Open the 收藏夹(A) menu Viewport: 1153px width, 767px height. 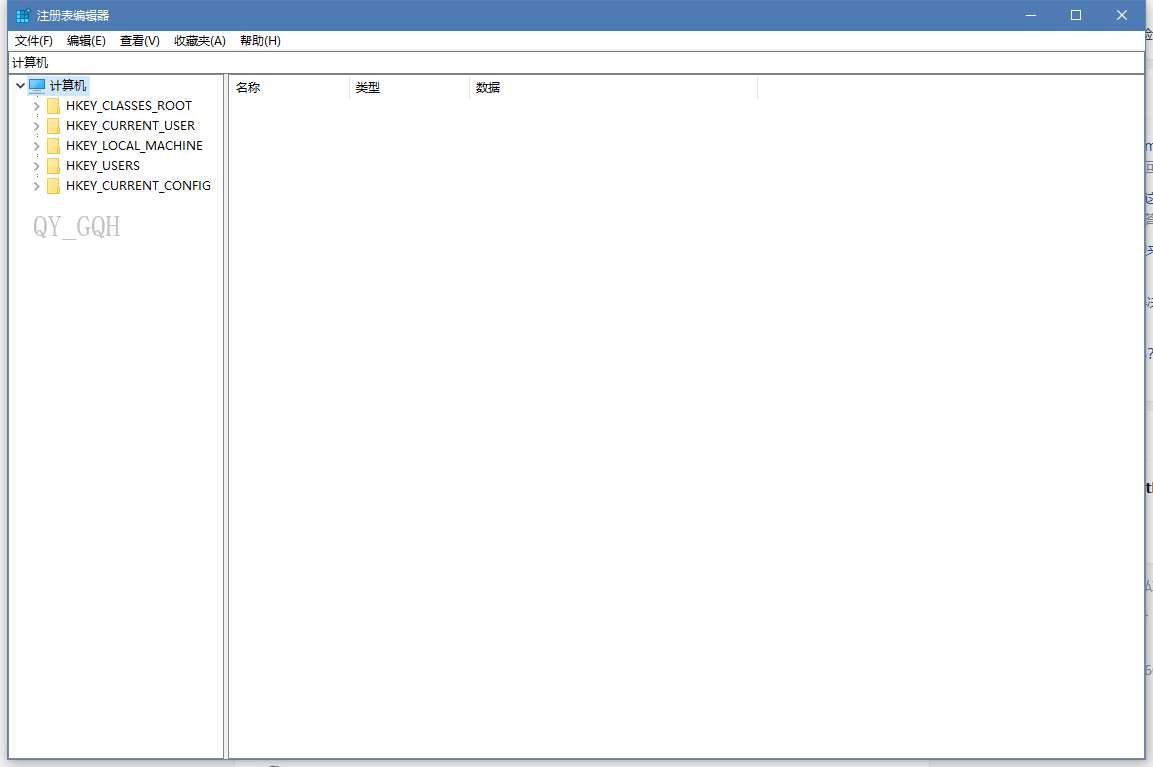200,40
